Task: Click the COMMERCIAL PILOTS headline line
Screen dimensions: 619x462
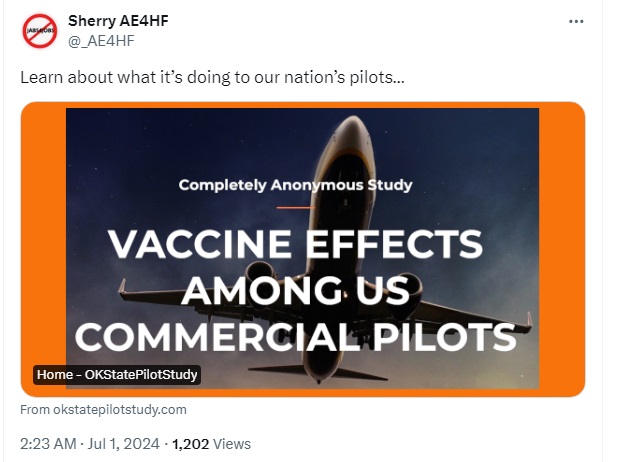Action: point(295,337)
